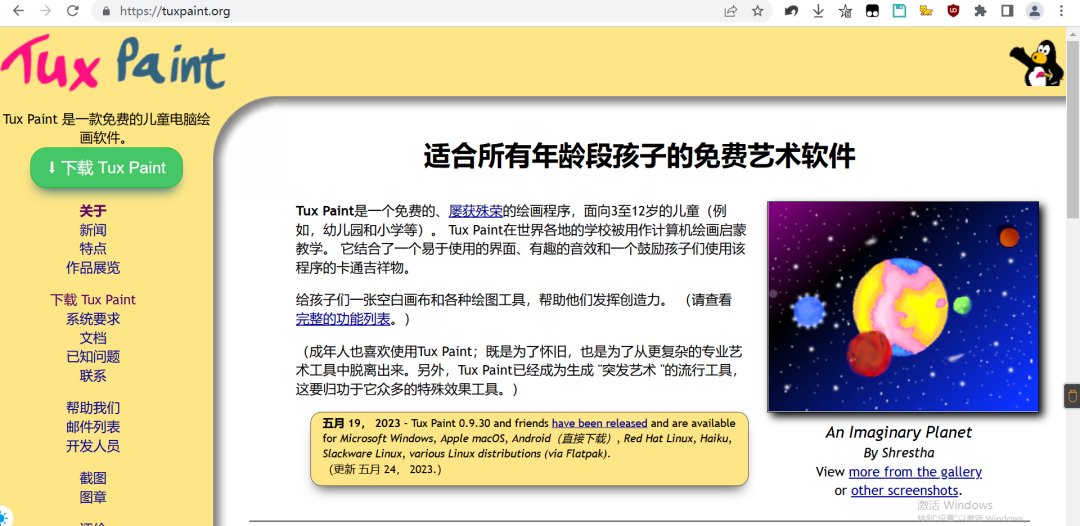Click the text 'By Shrestha'
The image size is (1080, 526).
click(x=898, y=452)
